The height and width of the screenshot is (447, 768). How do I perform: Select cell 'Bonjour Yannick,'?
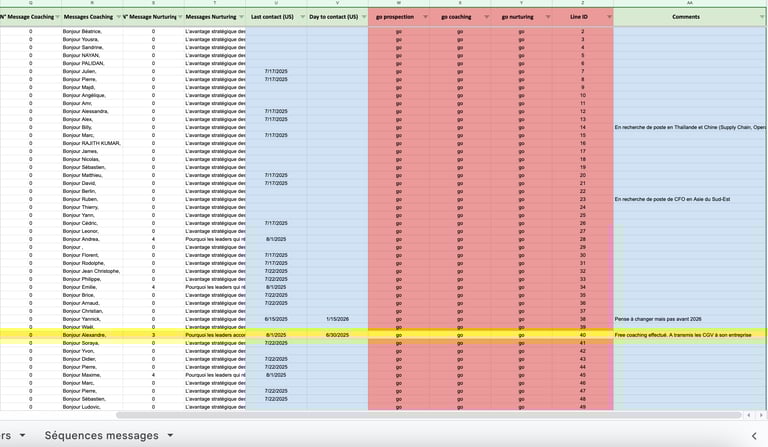click(x=92, y=319)
